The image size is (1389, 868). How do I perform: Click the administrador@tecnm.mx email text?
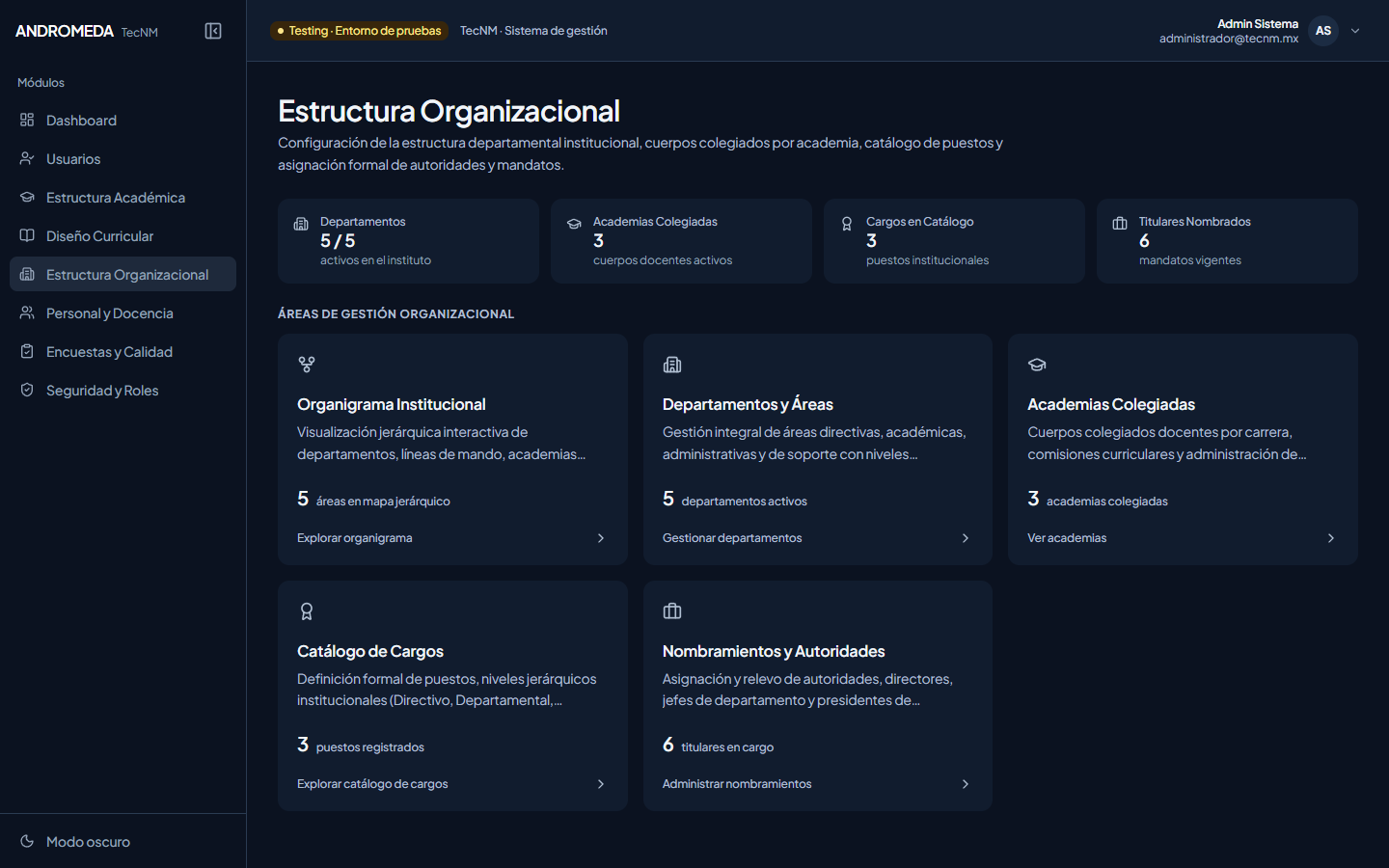pyautogui.click(x=1229, y=39)
